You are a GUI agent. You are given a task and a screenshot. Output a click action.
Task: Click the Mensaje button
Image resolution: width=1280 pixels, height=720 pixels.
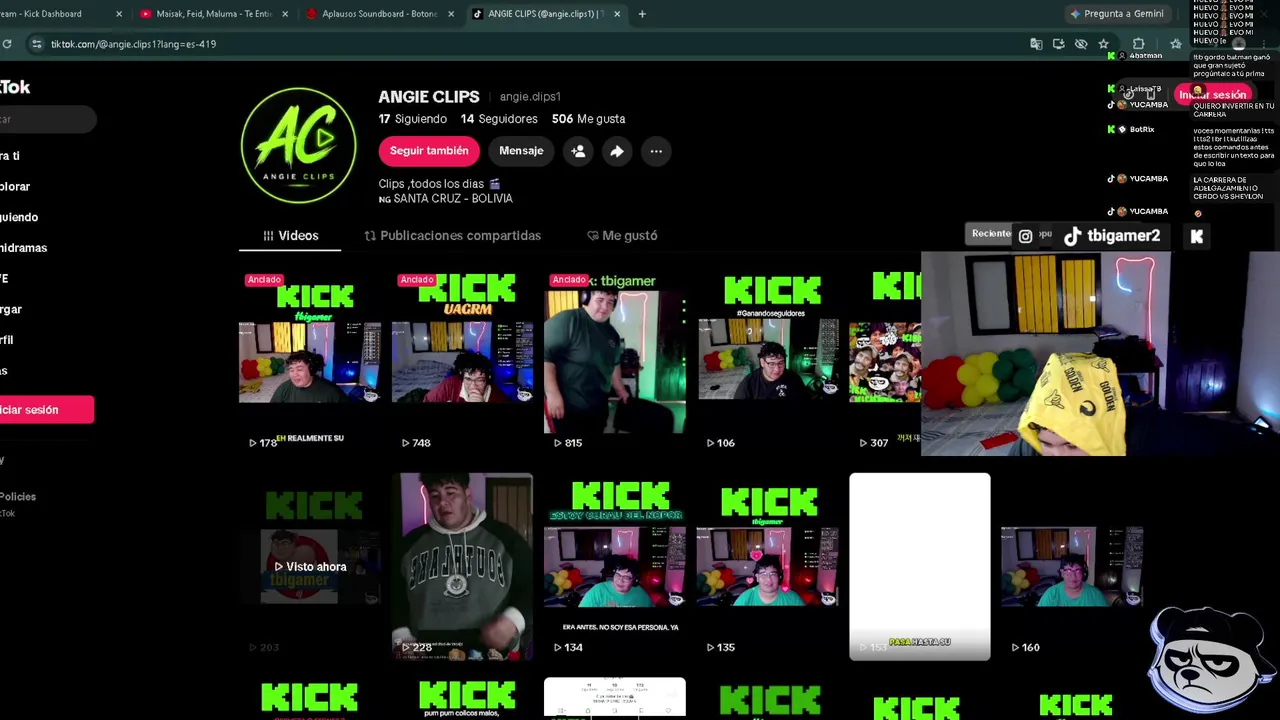pyautogui.click(x=521, y=151)
